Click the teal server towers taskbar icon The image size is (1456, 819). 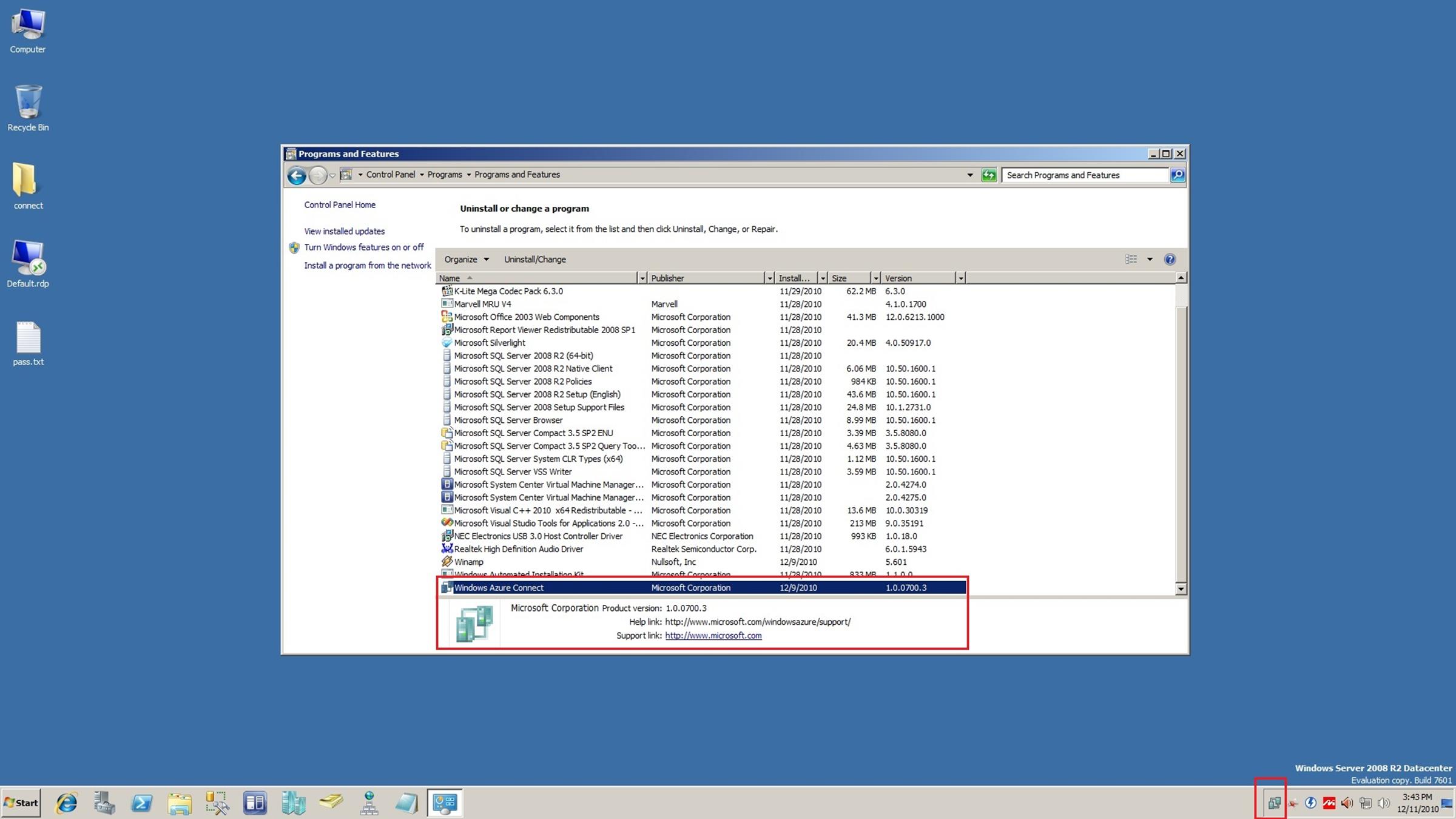click(293, 803)
